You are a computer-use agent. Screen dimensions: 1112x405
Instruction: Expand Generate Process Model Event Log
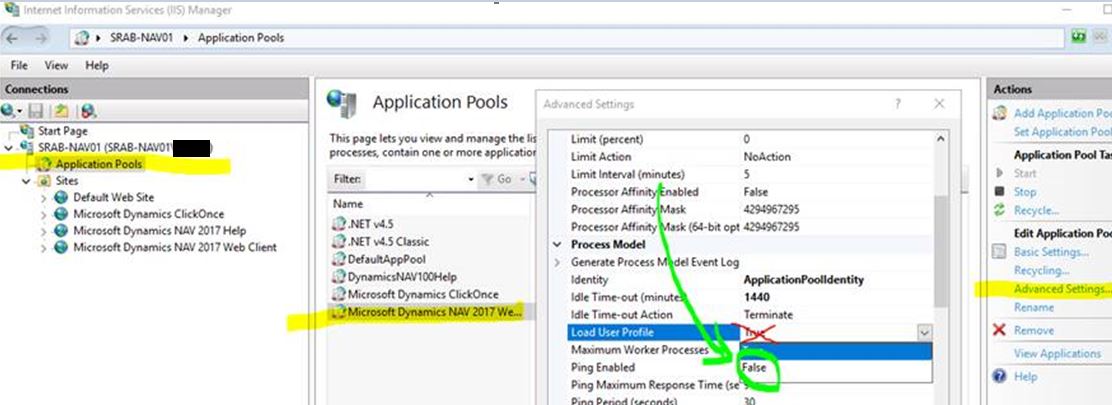(557, 262)
